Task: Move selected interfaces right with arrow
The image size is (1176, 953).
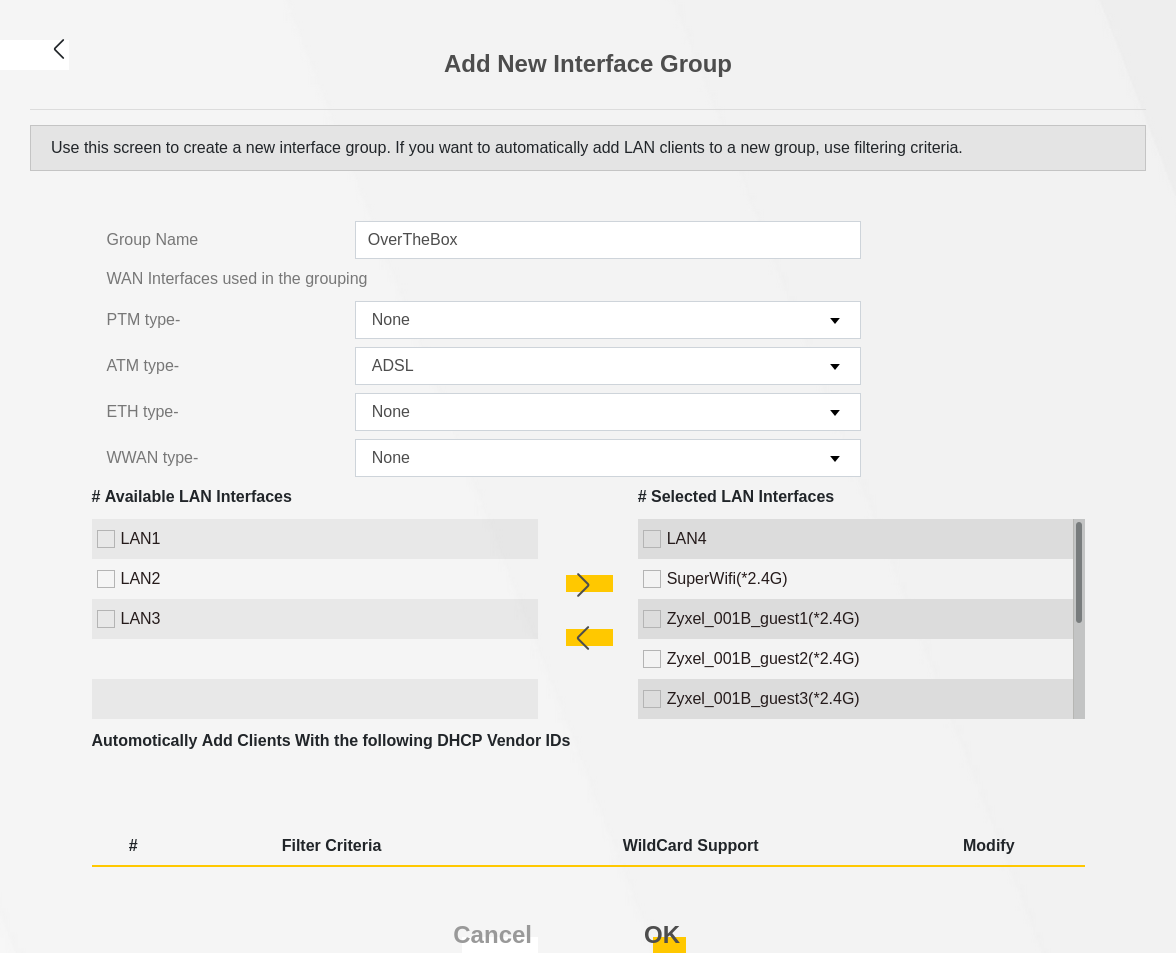Action: coord(588,584)
